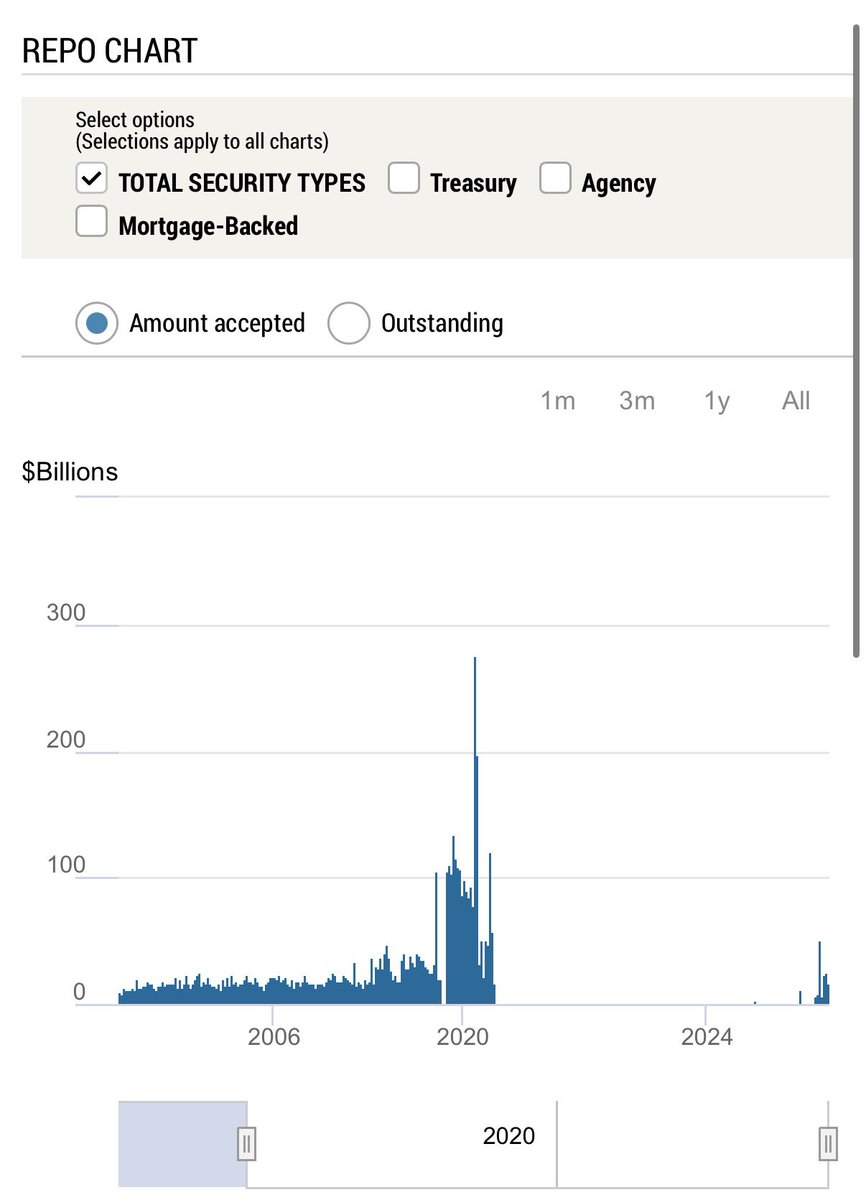Click the REPO CHART heading
The width and height of the screenshot is (866, 1200).
point(110,50)
